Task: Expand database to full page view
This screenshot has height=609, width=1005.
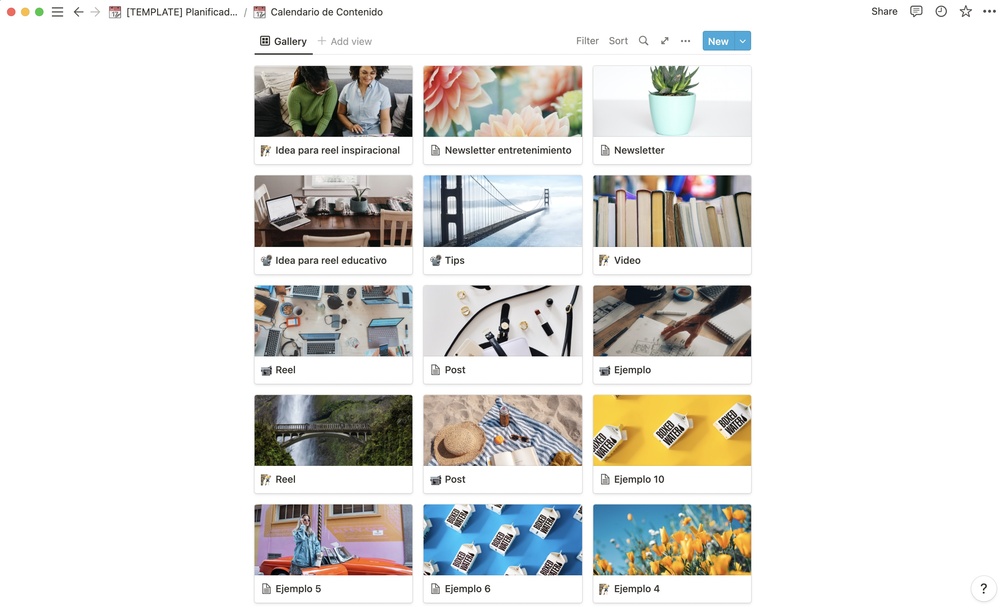Action: (665, 40)
